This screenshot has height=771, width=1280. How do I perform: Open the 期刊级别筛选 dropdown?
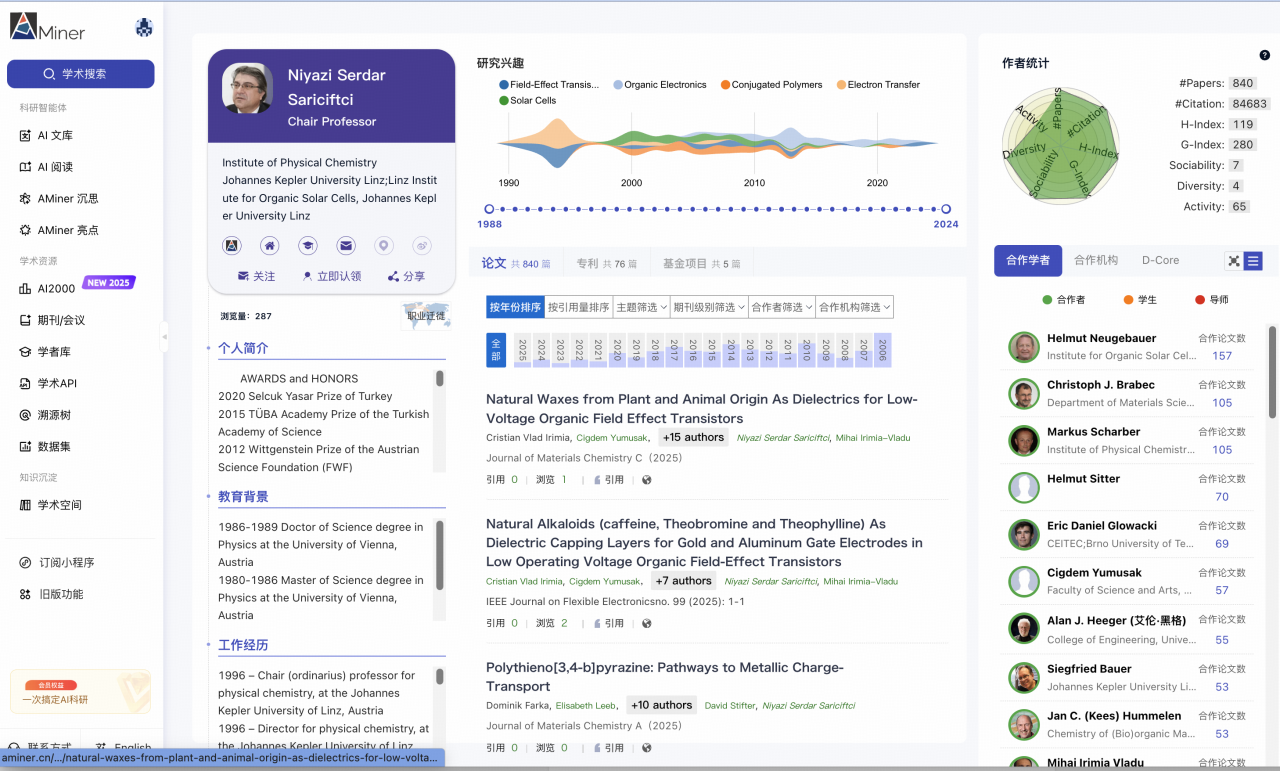click(x=710, y=307)
